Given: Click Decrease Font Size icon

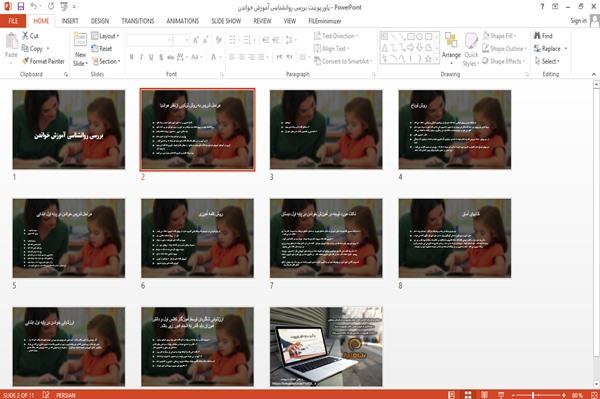Looking at the screenshot, I should coord(206,39).
